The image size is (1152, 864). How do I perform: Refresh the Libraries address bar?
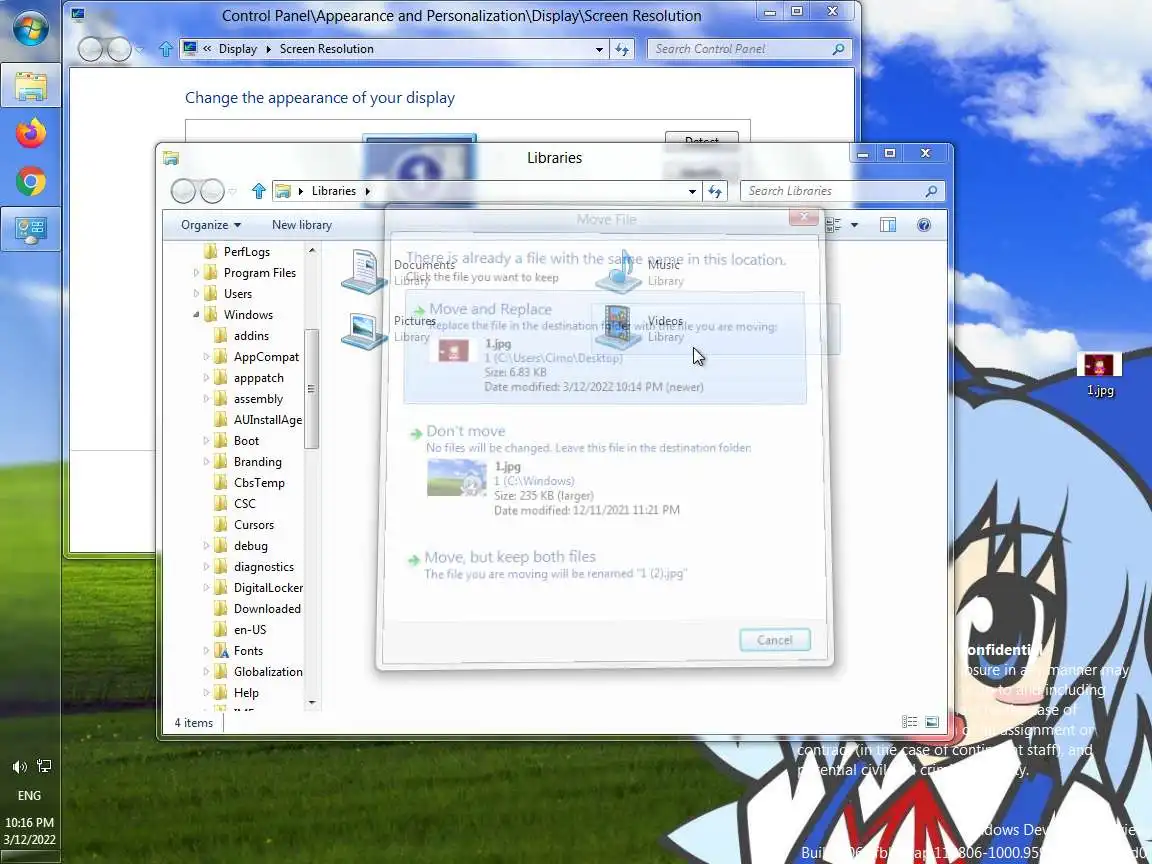(715, 191)
